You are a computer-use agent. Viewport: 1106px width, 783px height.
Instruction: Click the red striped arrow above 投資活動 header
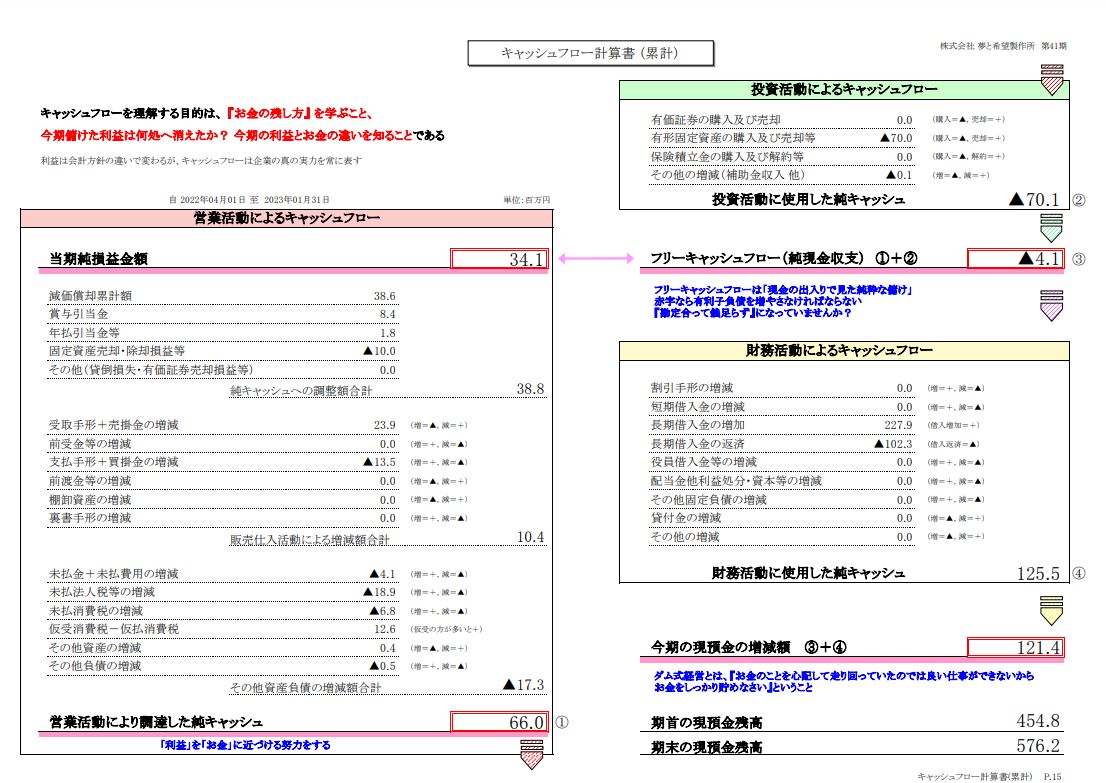[x=1052, y=80]
